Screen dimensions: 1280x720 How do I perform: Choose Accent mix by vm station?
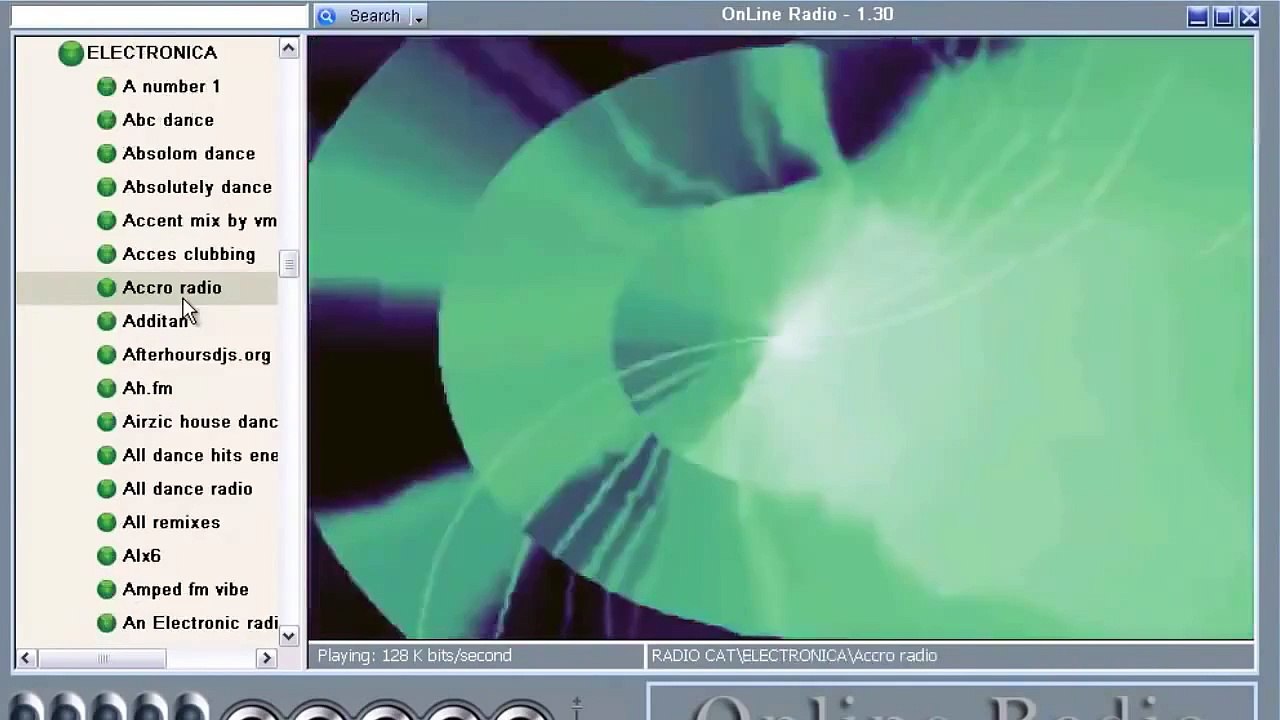point(199,221)
